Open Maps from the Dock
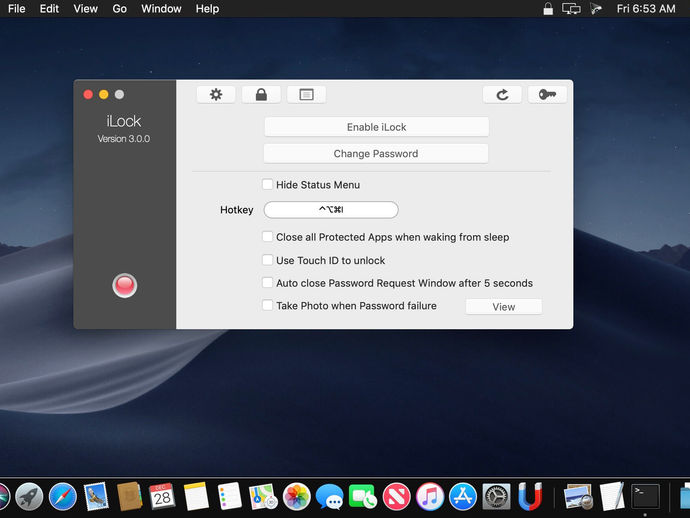Screen dimensions: 690x518 pyautogui.click(x=263, y=497)
